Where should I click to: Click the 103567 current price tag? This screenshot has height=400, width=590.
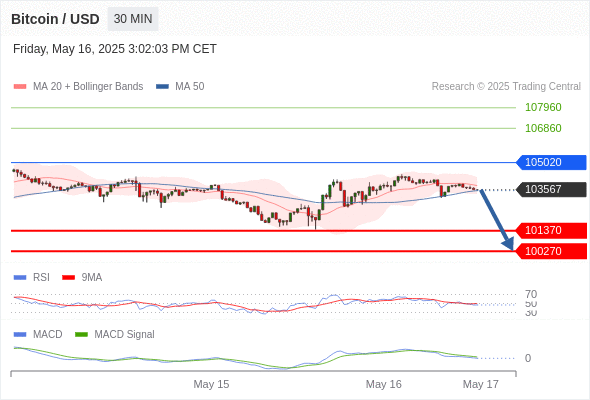(x=551, y=189)
